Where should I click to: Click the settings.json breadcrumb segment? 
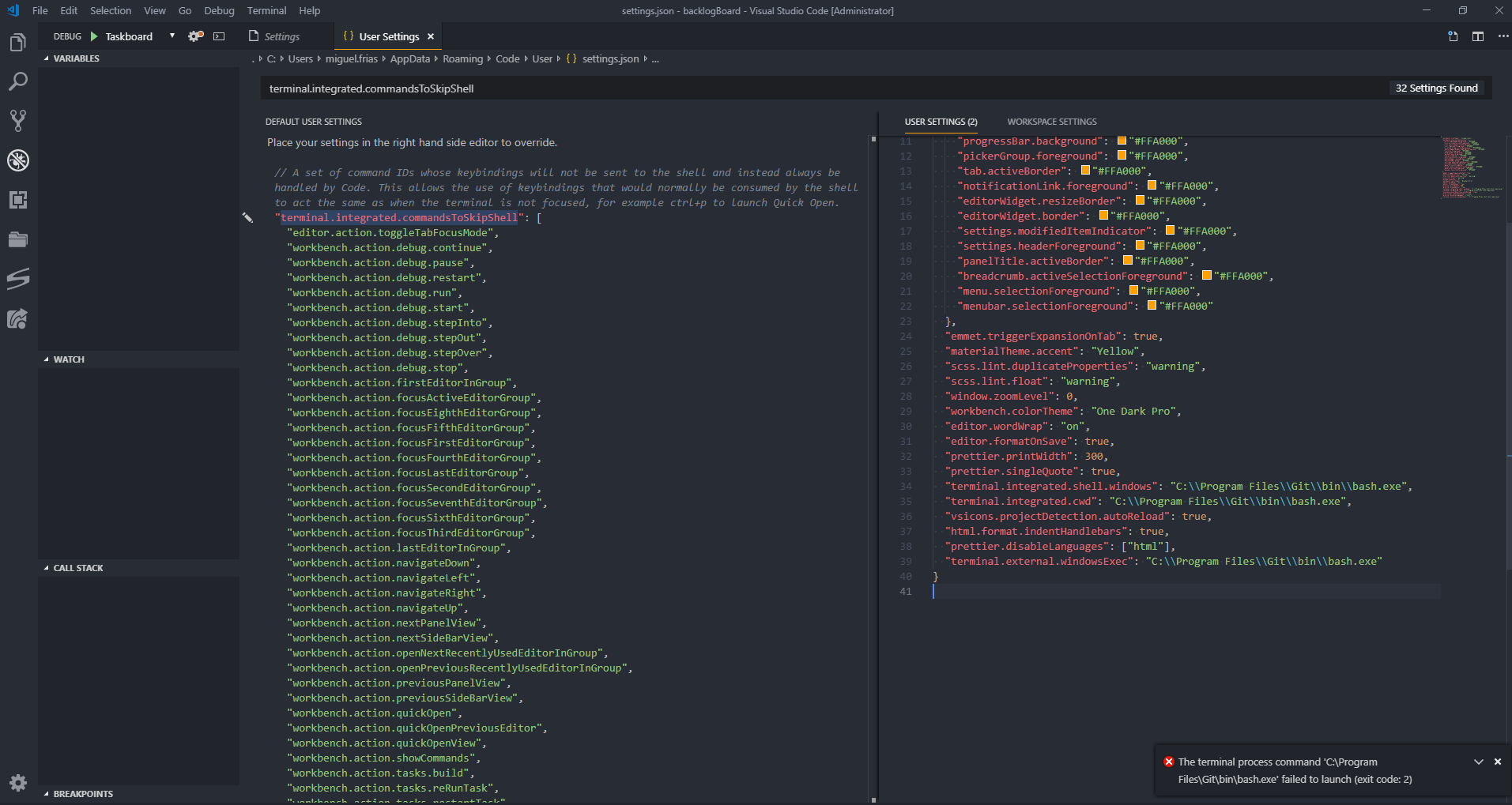point(611,58)
